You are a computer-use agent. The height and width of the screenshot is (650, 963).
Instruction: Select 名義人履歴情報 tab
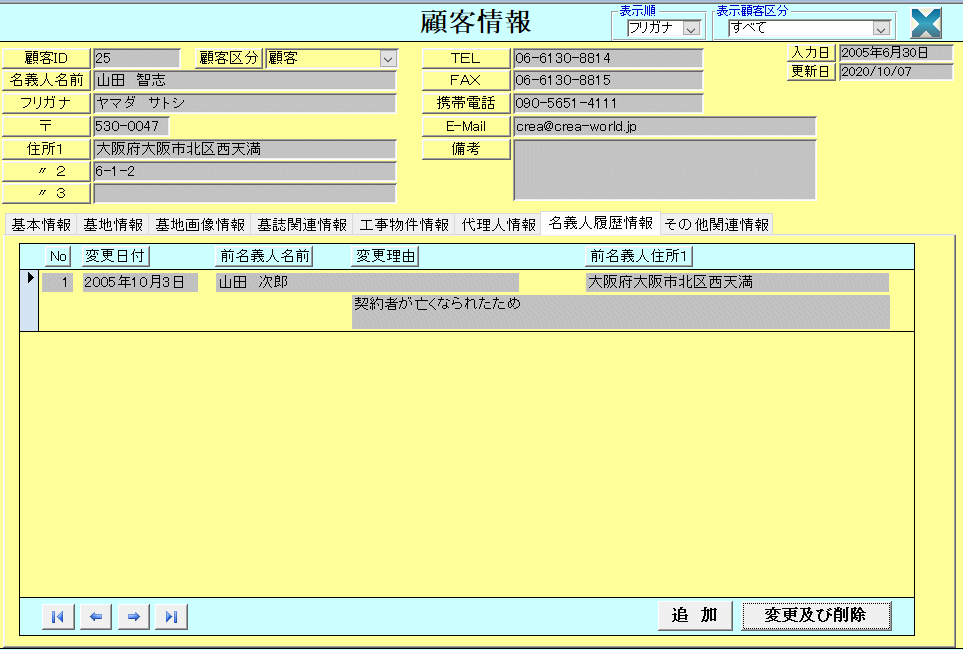coord(601,223)
